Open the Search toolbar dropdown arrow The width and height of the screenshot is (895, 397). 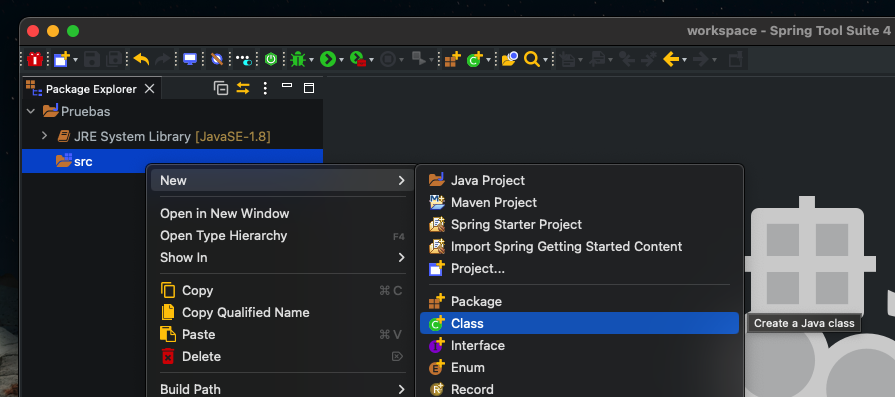coord(546,60)
